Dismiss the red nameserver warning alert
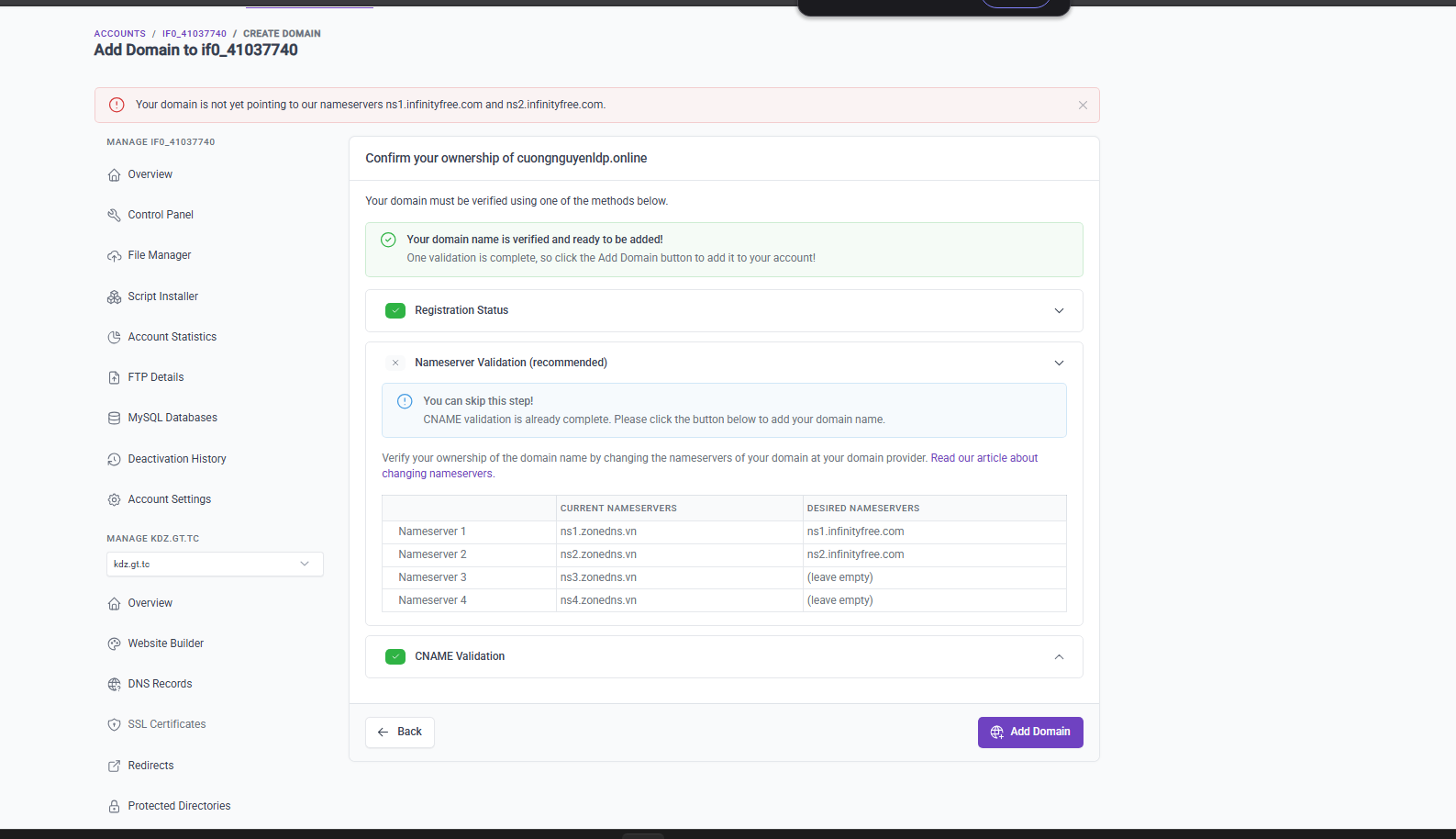Screen dimensions: 1456x839 click(1083, 106)
